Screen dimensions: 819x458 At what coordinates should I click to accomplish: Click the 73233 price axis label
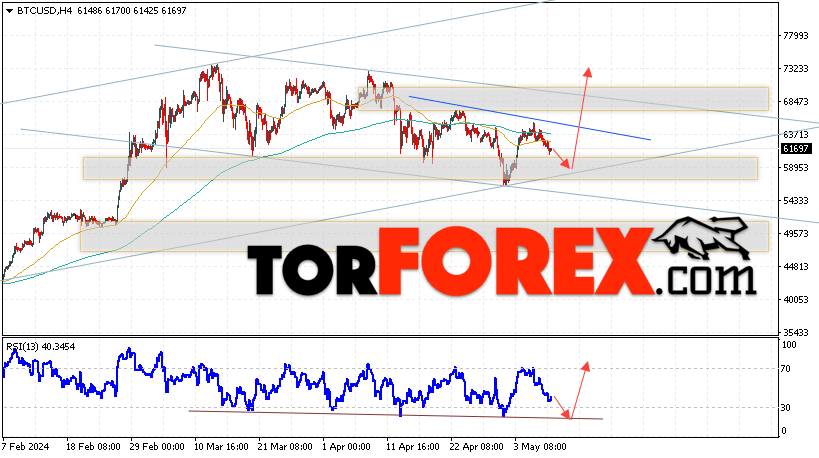click(795, 68)
